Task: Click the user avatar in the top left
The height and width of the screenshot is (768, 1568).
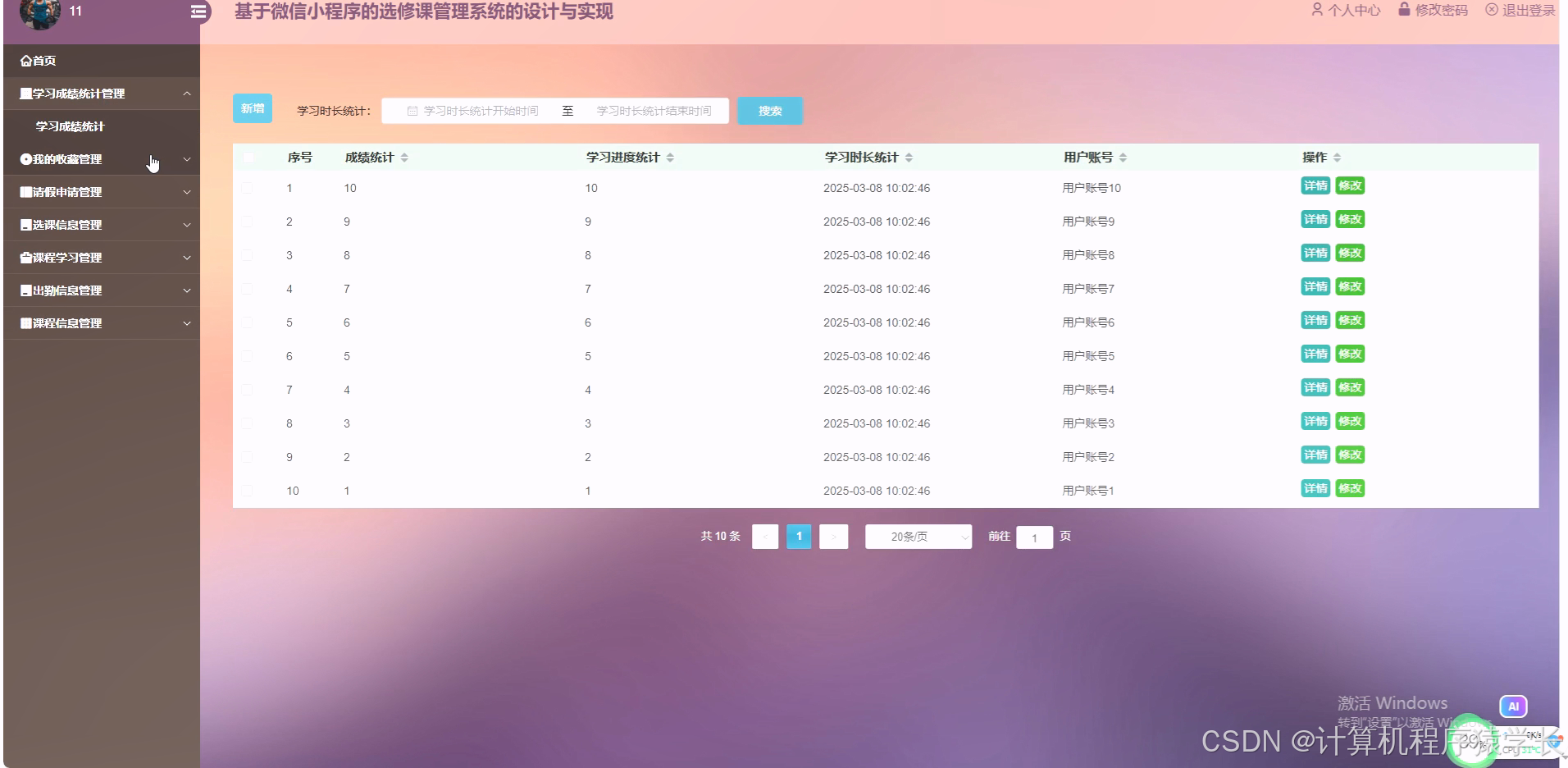Action: 41,13
